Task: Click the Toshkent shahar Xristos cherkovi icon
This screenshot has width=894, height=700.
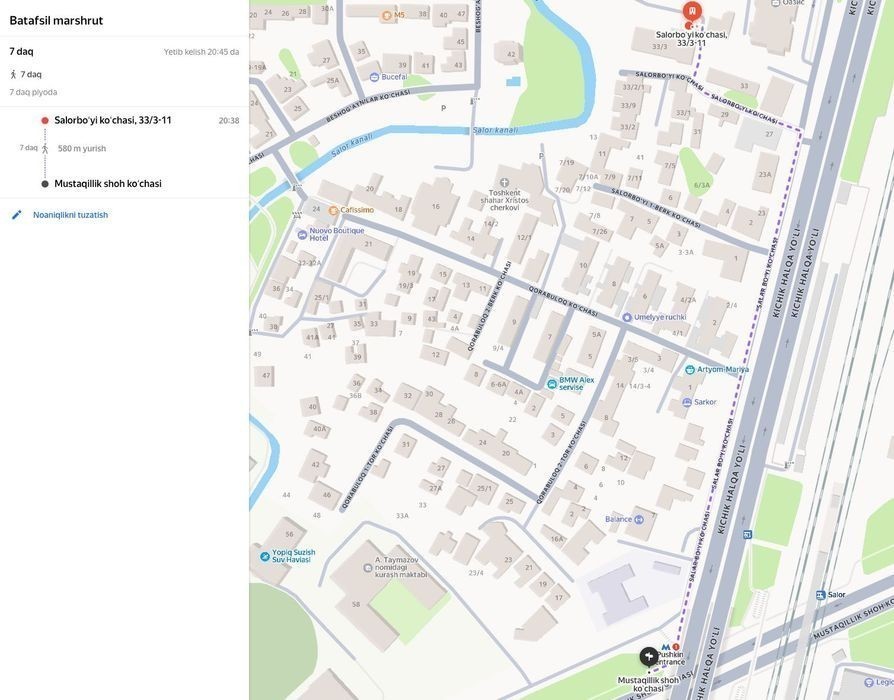Action: [x=504, y=183]
